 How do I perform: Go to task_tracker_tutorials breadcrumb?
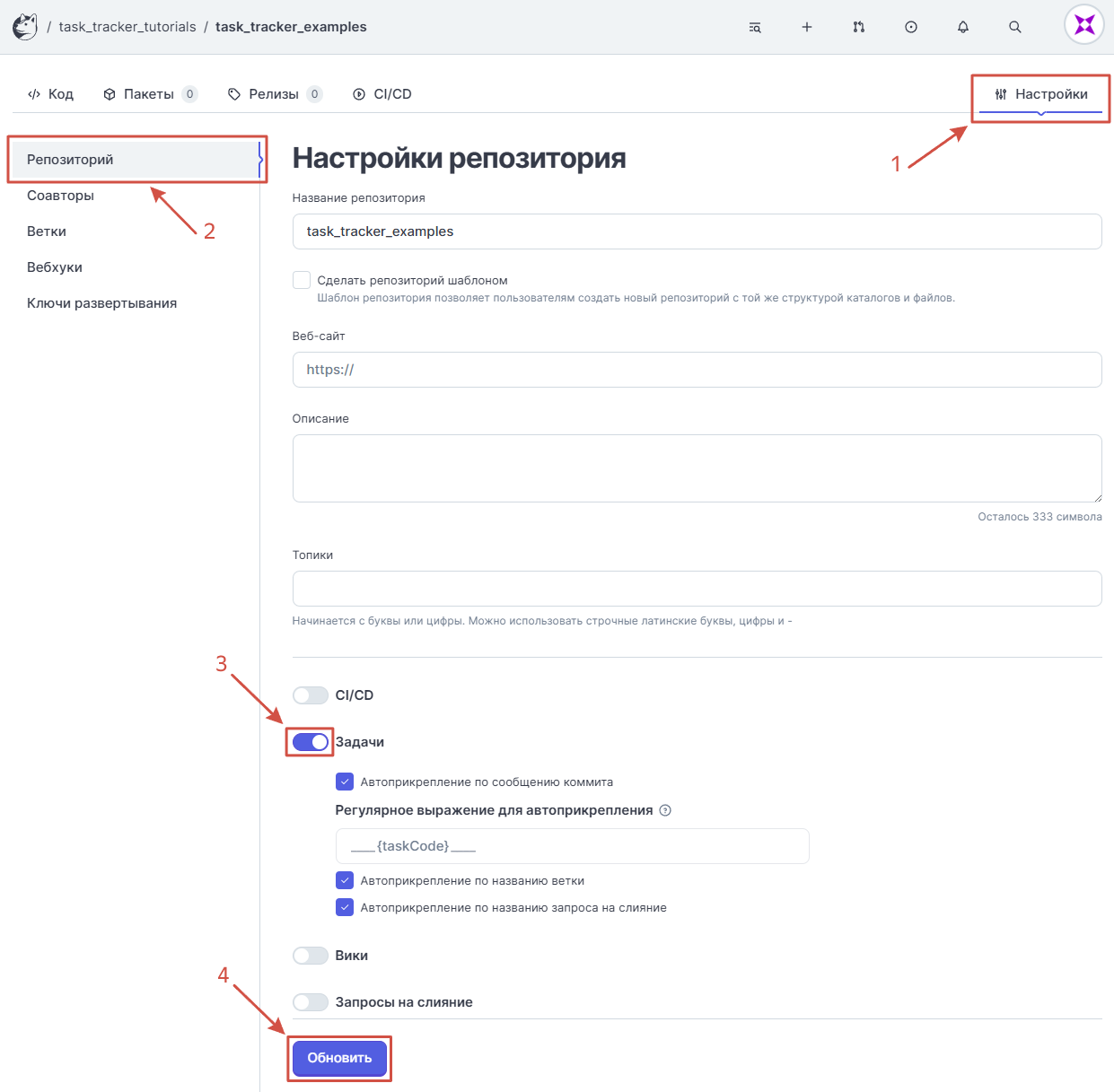127,27
